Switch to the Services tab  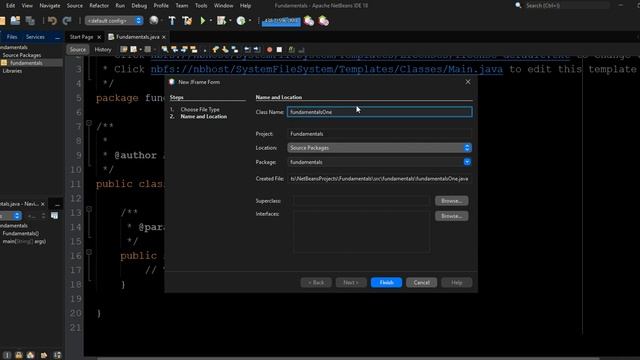pos(35,37)
